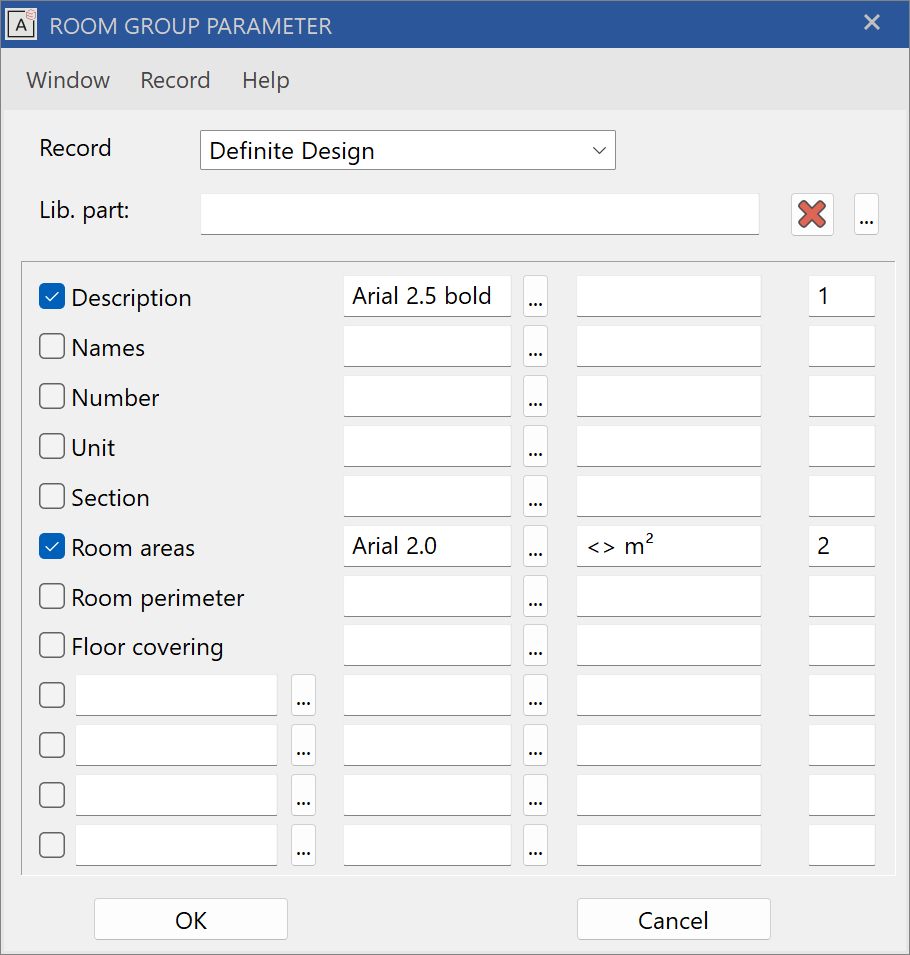This screenshot has height=955, width=910.
Task: Click the app icon in the title bar
Action: tap(21, 25)
